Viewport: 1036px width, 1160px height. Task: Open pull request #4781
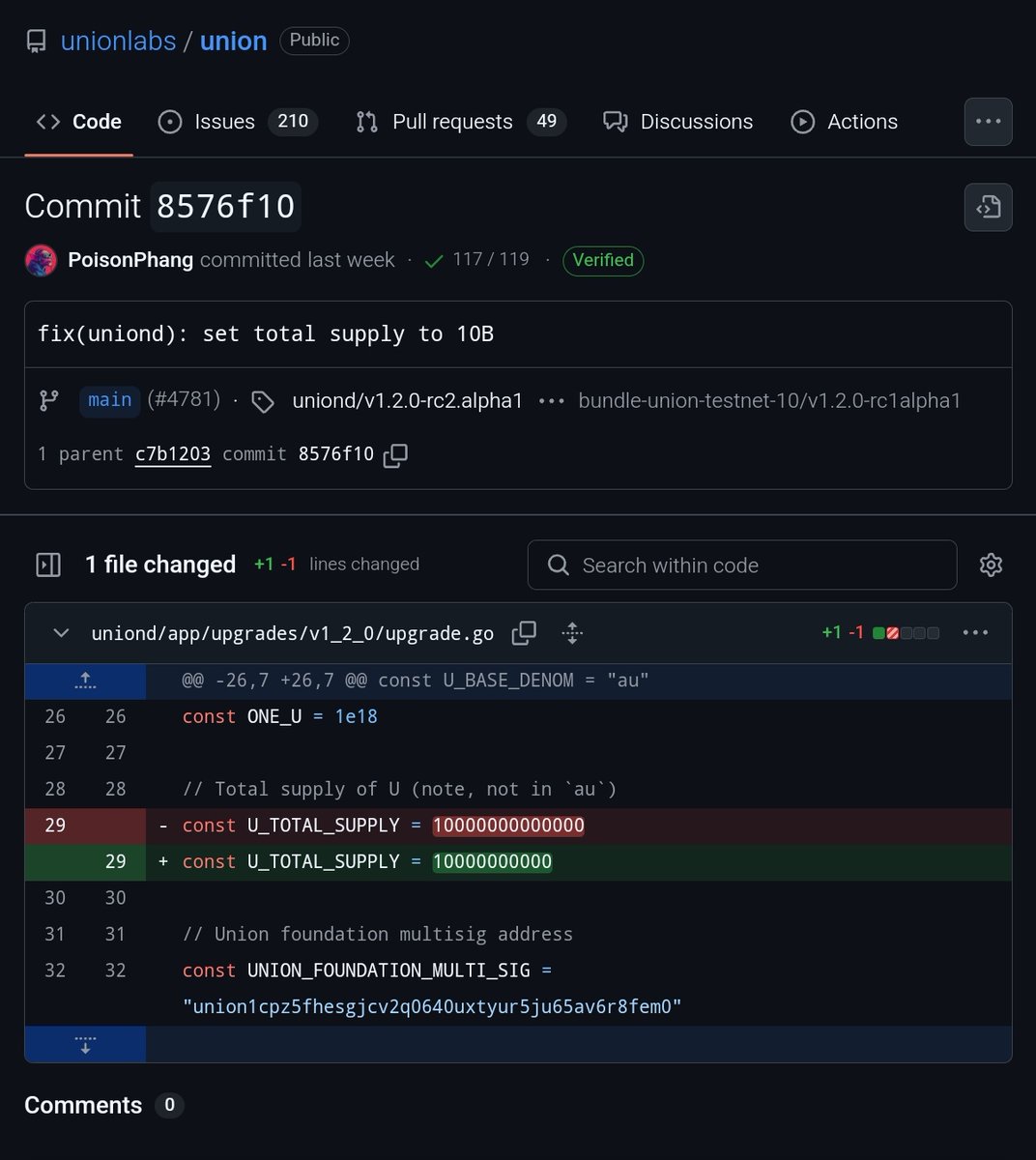click(x=184, y=399)
